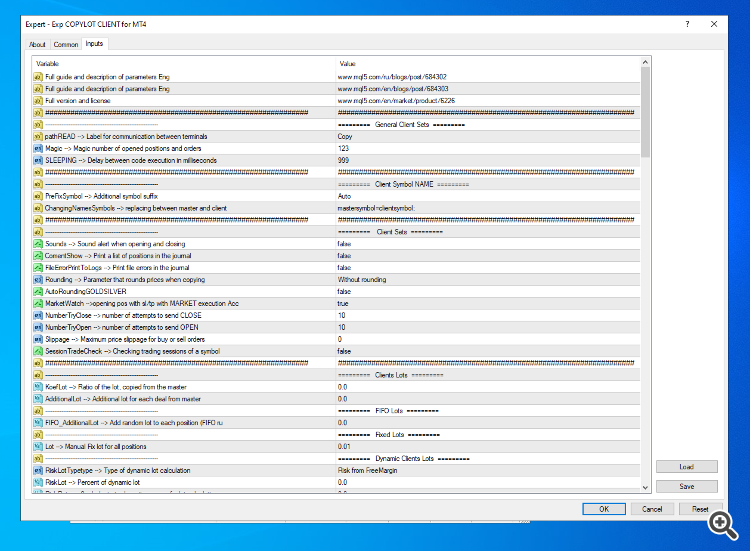Viewport: 750px width, 551px height.
Task: Select the 'Client Symbol NAME' separator text
Action: tap(404, 185)
